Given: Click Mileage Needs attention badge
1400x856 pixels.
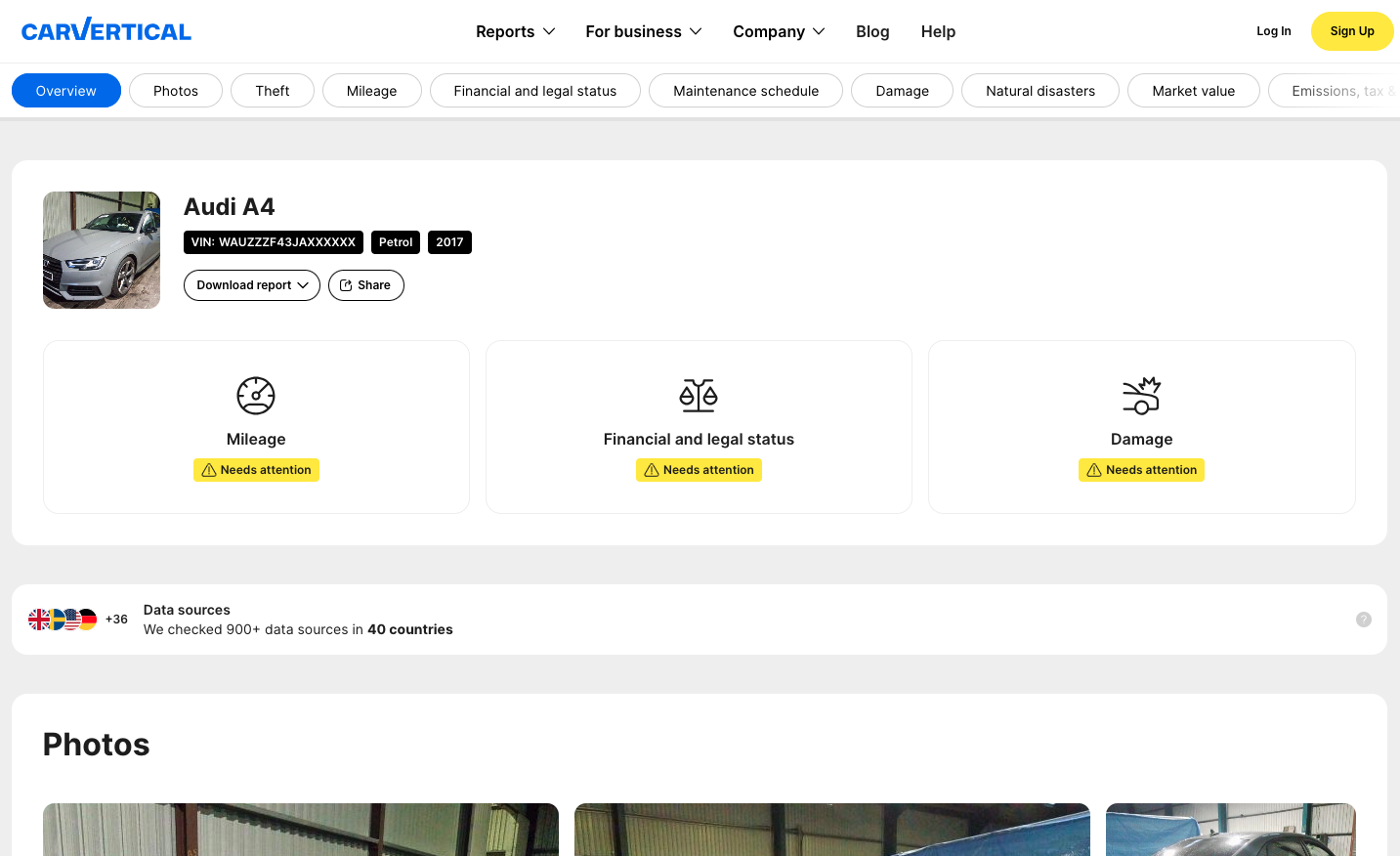Looking at the screenshot, I should click(256, 470).
